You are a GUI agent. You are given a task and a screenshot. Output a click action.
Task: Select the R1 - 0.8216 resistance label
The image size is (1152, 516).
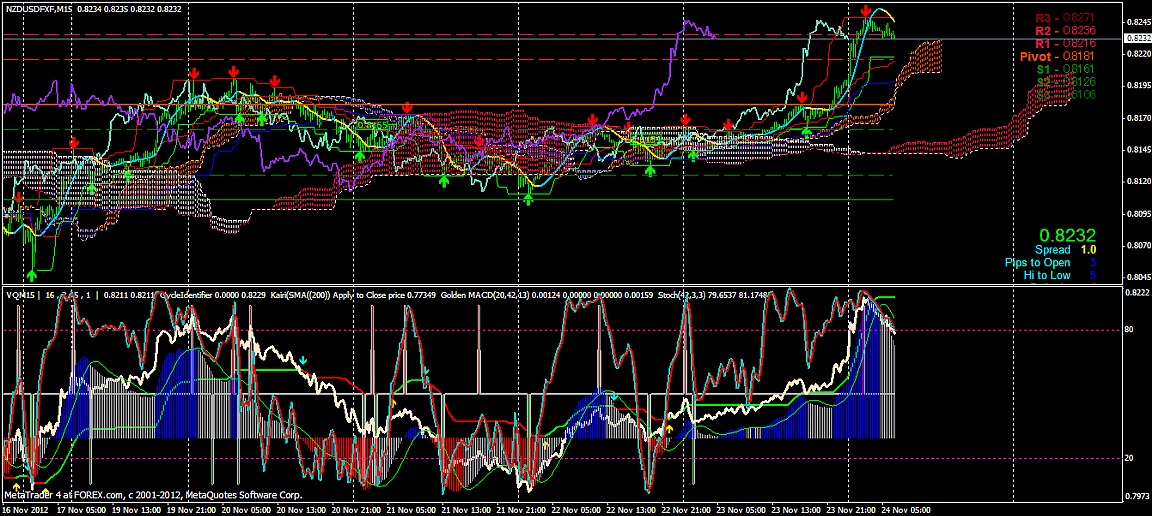point(1065,43)
